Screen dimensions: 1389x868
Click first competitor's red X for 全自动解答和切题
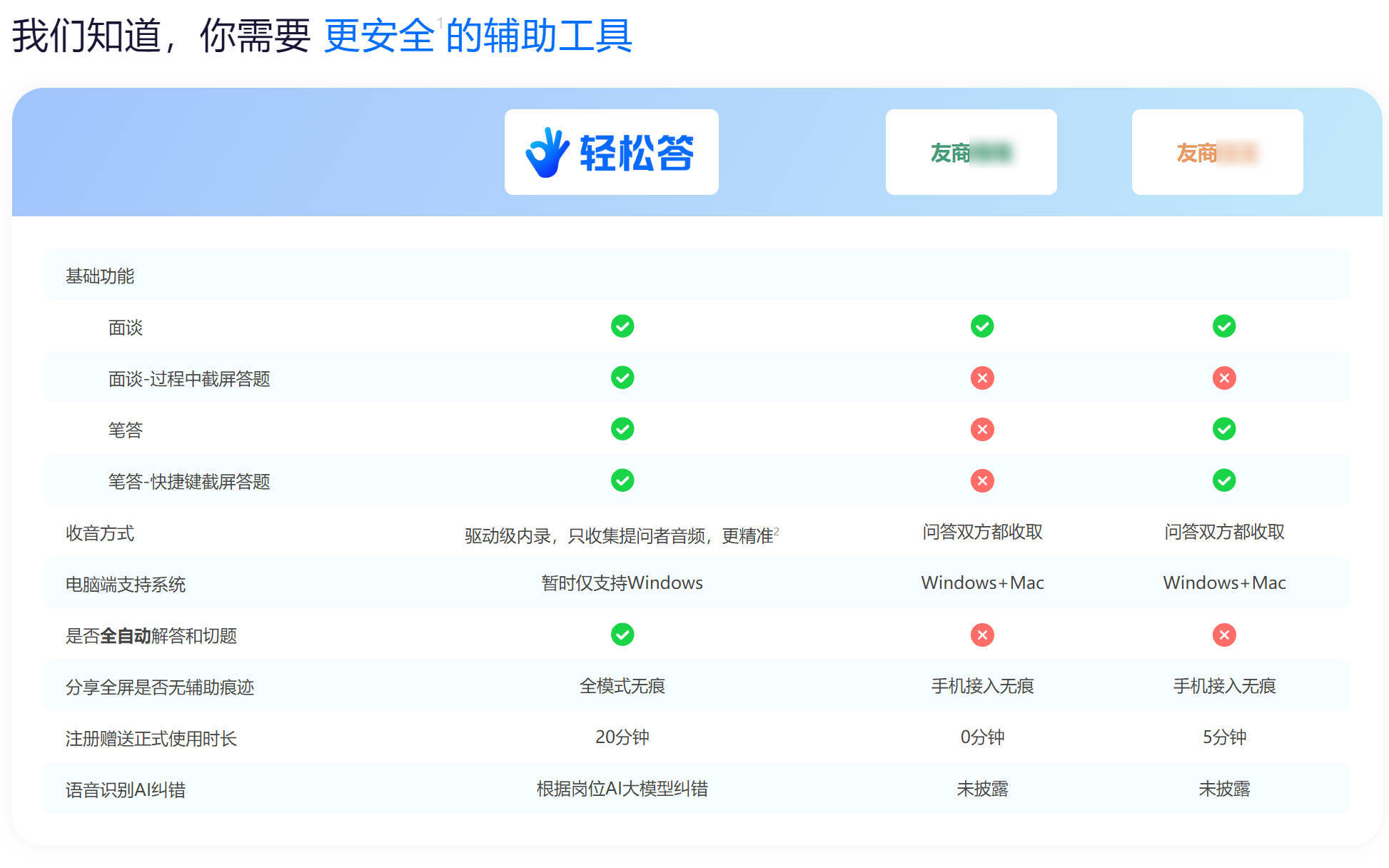click(x=982, y=635)
